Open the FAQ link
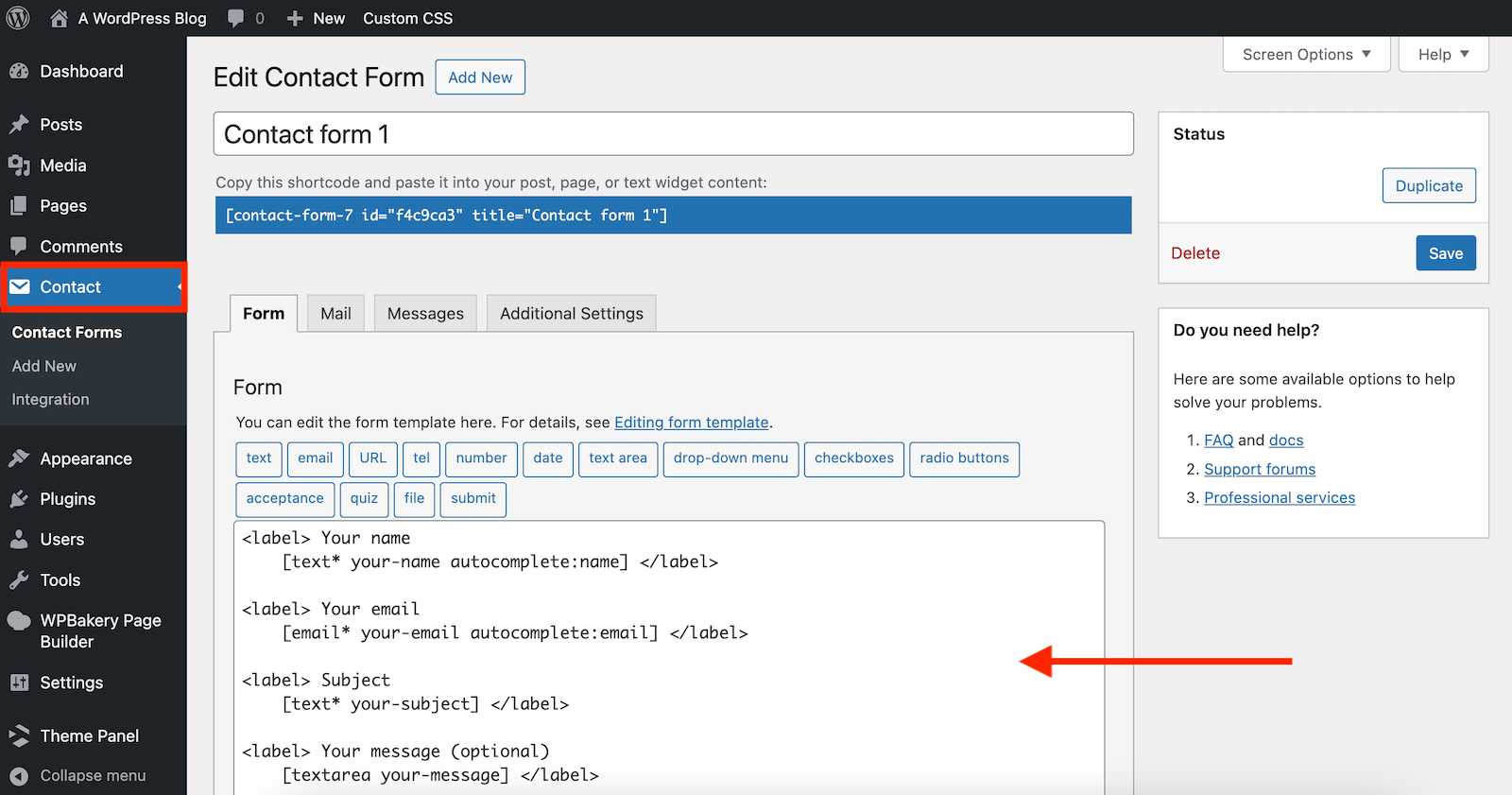 pyautogui.click(x=1219, y=441)
